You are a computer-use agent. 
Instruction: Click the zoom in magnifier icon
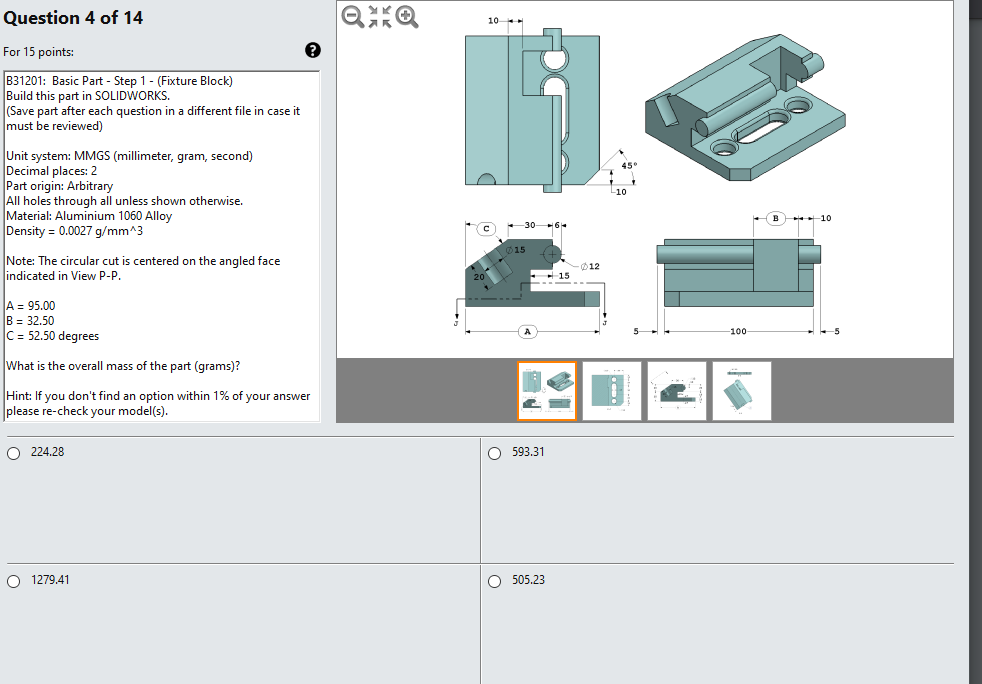point(407,17)
